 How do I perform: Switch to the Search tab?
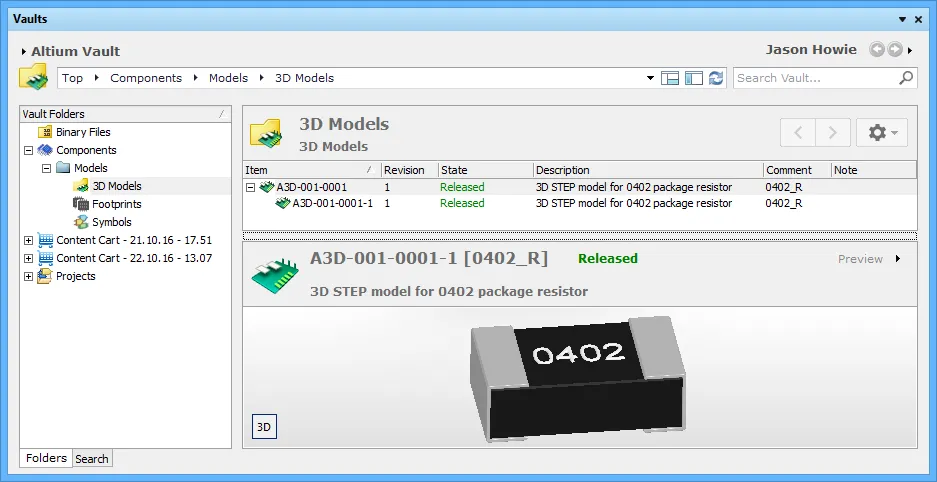coord(92,459)
